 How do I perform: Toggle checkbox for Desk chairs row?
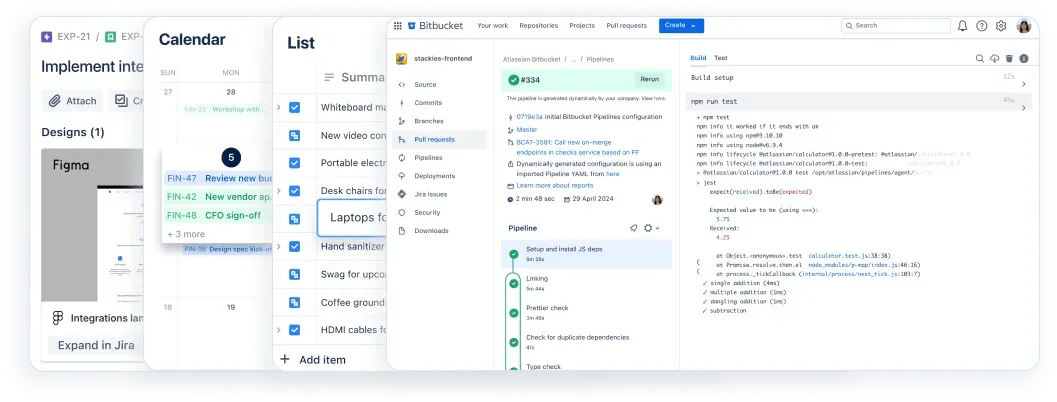click(x=295, y=191)
